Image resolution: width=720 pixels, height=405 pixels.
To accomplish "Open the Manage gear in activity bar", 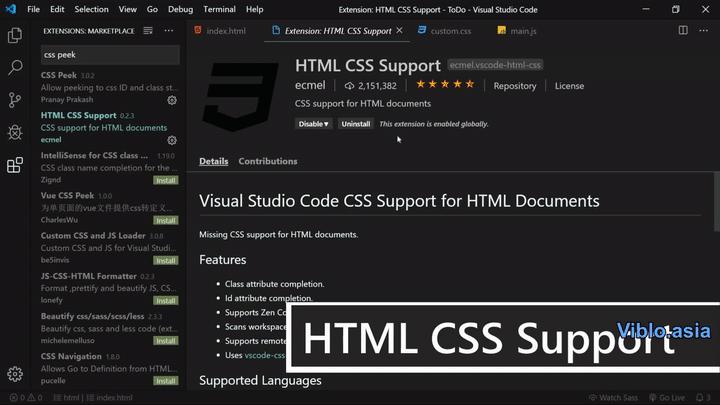I will point(15,374).
